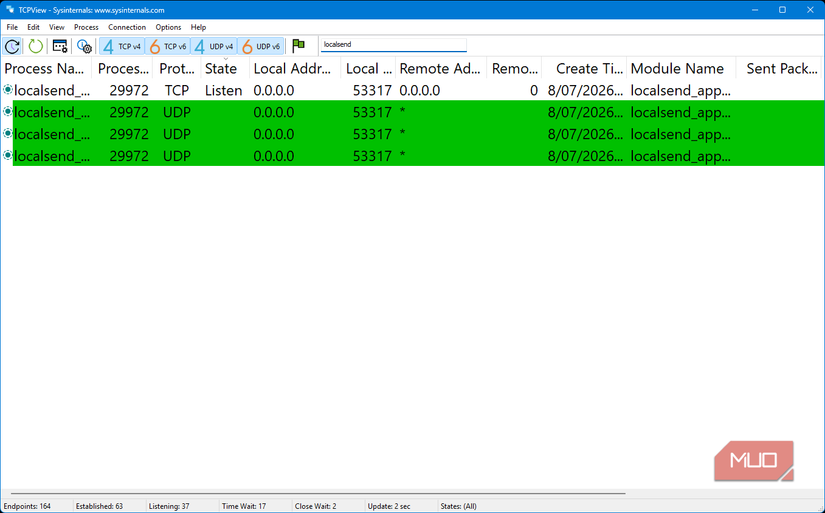The image size is (825, 513).
Task: Sort by Module Name column header
Action: (681, 68)
